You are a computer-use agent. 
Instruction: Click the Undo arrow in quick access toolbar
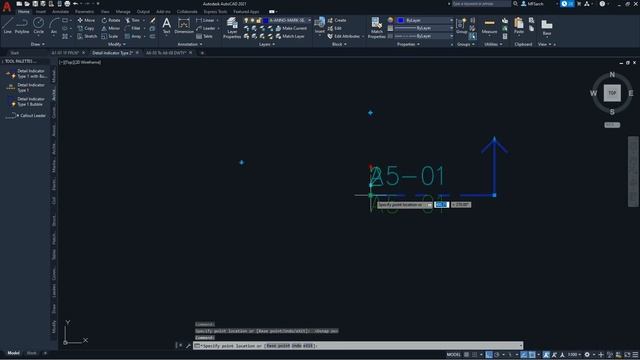[x=76, y=4]
